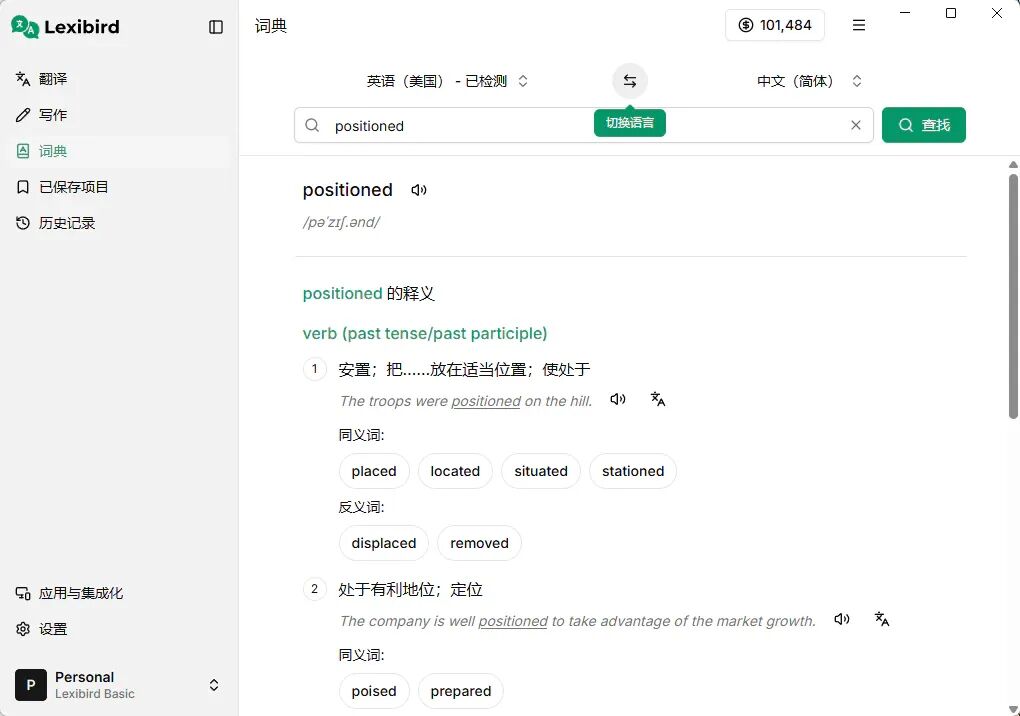Clear the search field text

[856, 125]
